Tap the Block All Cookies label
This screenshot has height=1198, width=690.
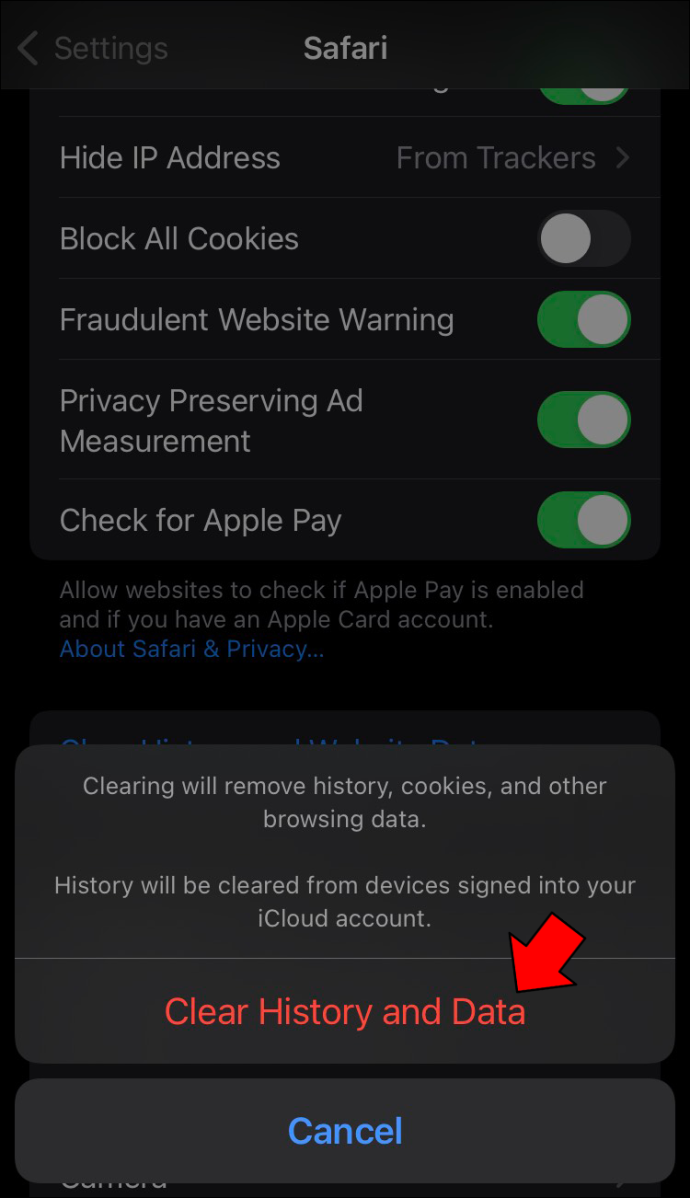(179, 239)
